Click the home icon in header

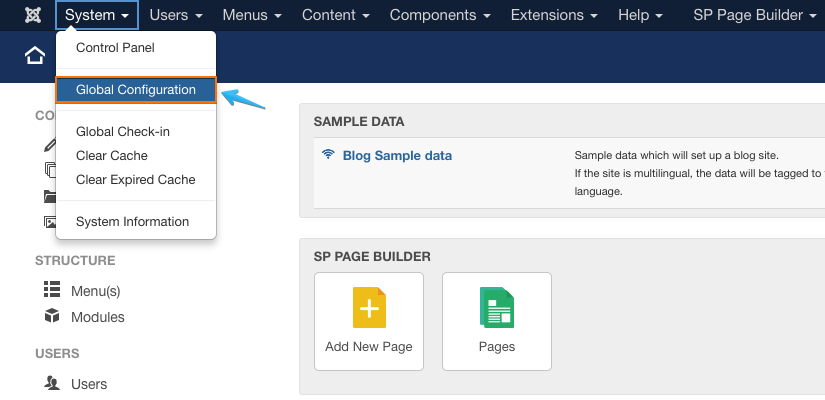click(x=35, y=56)
